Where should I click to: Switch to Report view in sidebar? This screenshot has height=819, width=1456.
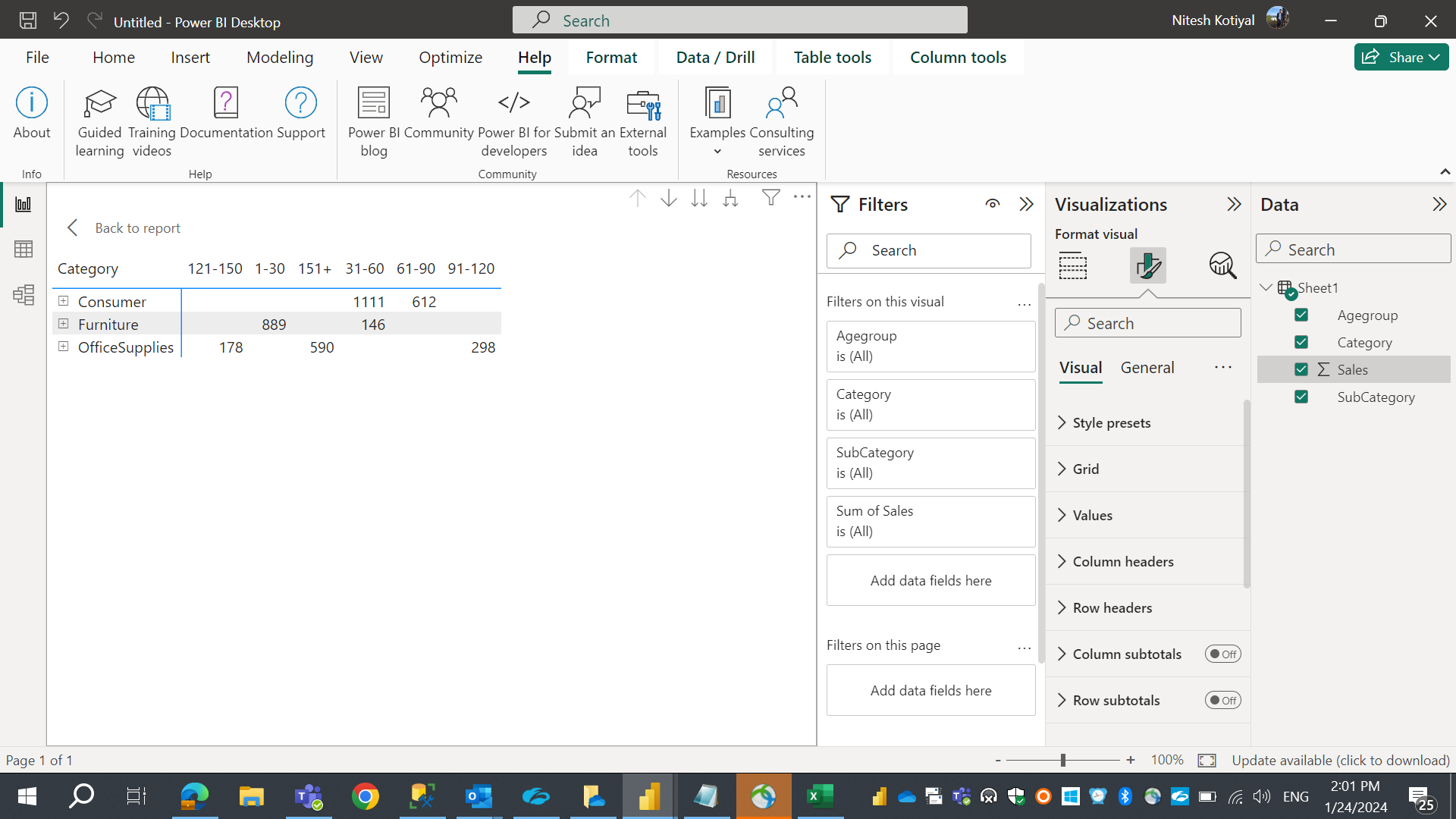[x=24, y=204]
